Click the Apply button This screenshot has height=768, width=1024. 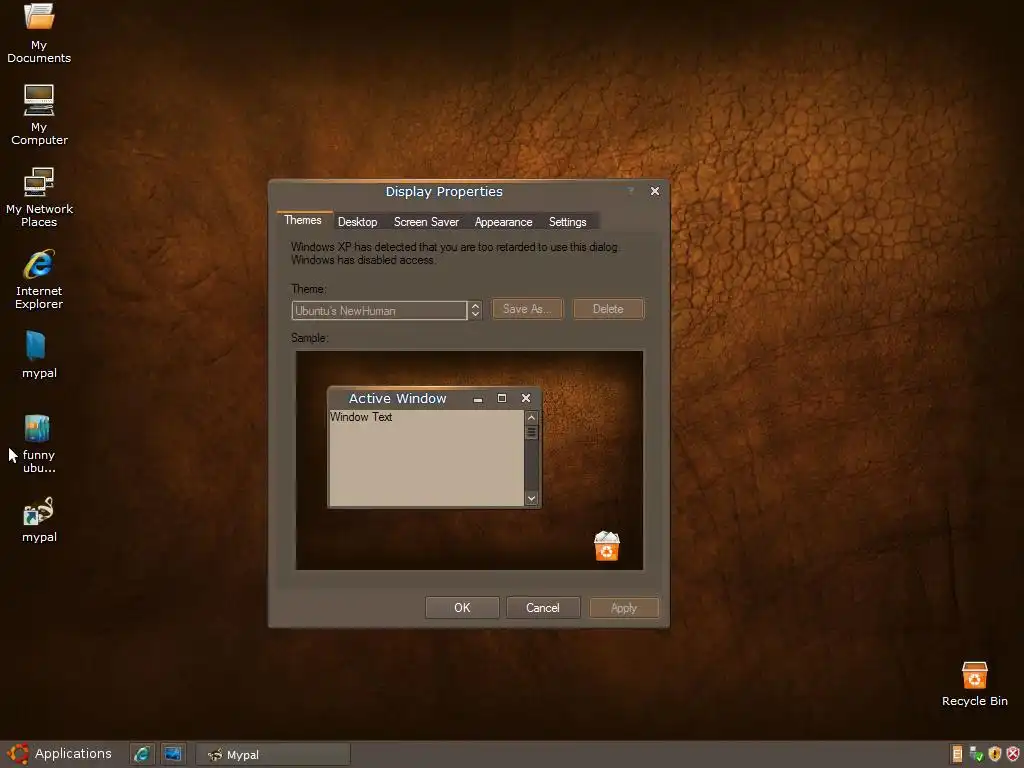[624, 608]
